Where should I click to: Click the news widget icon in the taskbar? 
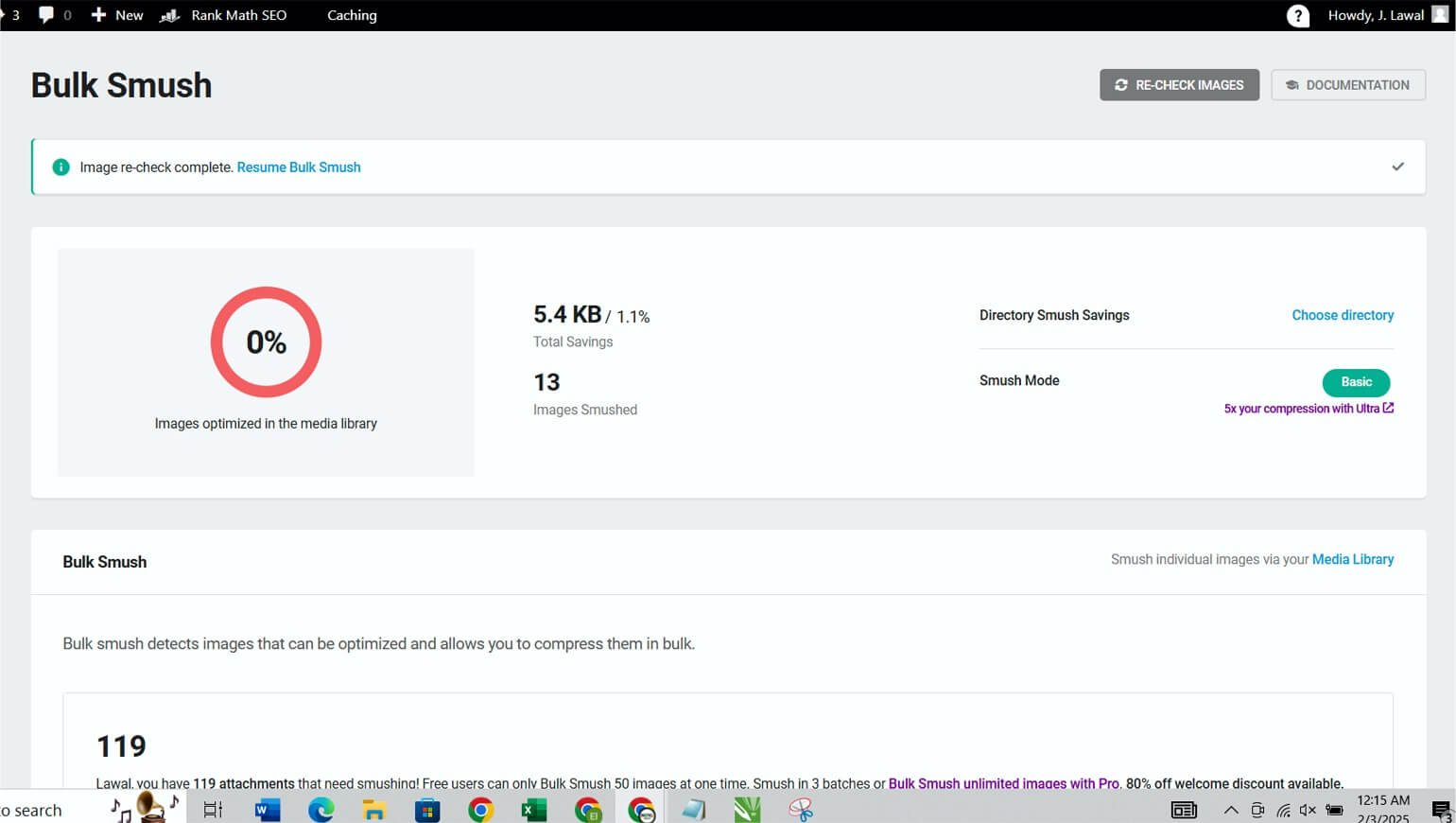pyautogui.click(x=1184, y=810)
